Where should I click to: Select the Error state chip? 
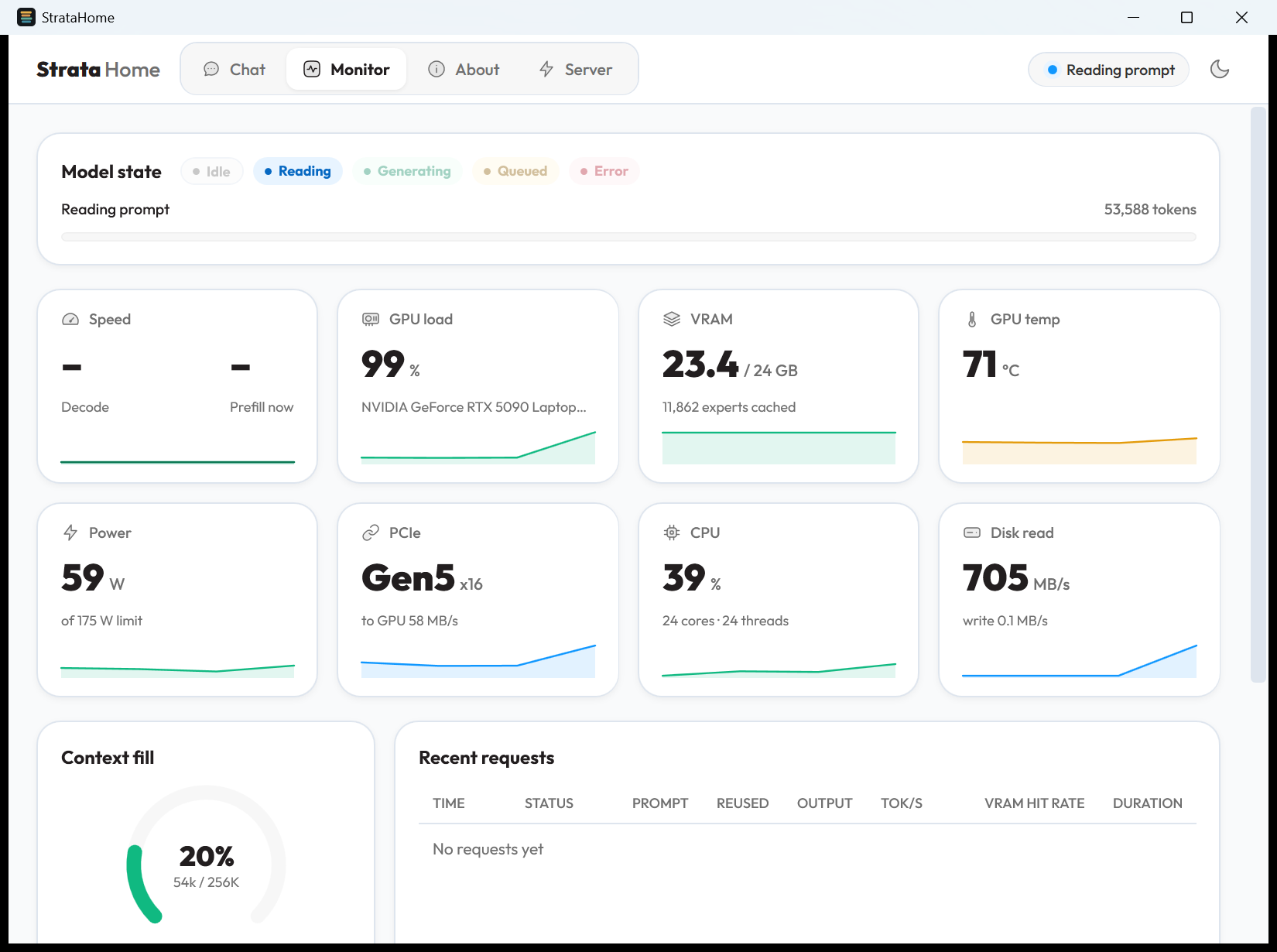pyautogui.click(x=604, y=171)
